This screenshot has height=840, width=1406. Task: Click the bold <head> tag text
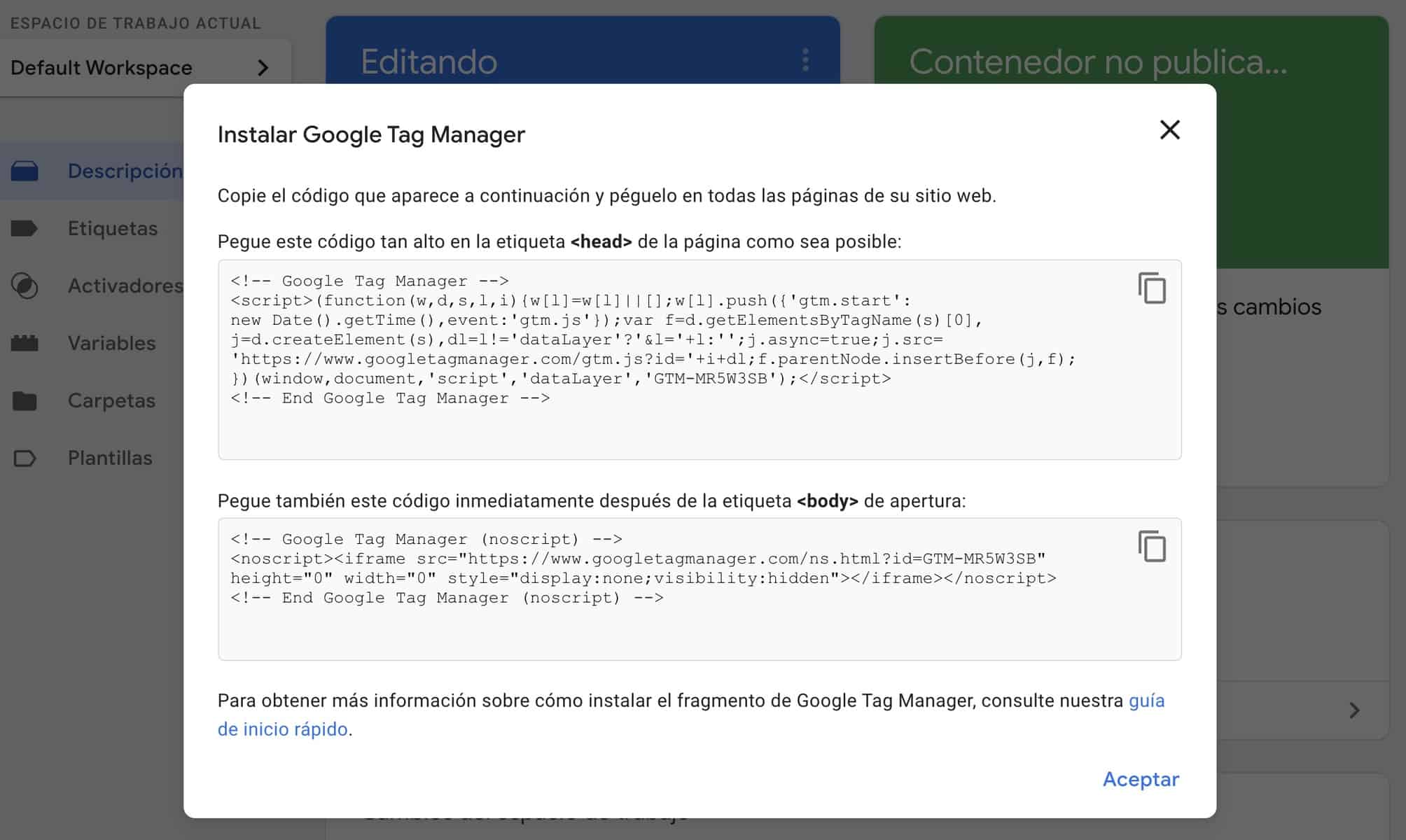[601, 241]
